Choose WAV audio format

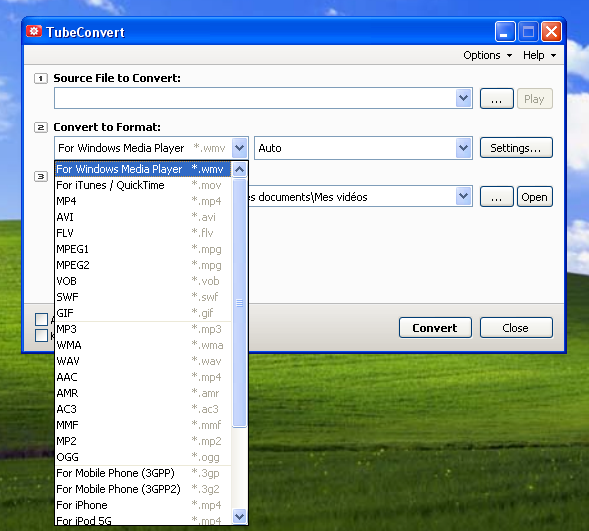pos(143,361)
